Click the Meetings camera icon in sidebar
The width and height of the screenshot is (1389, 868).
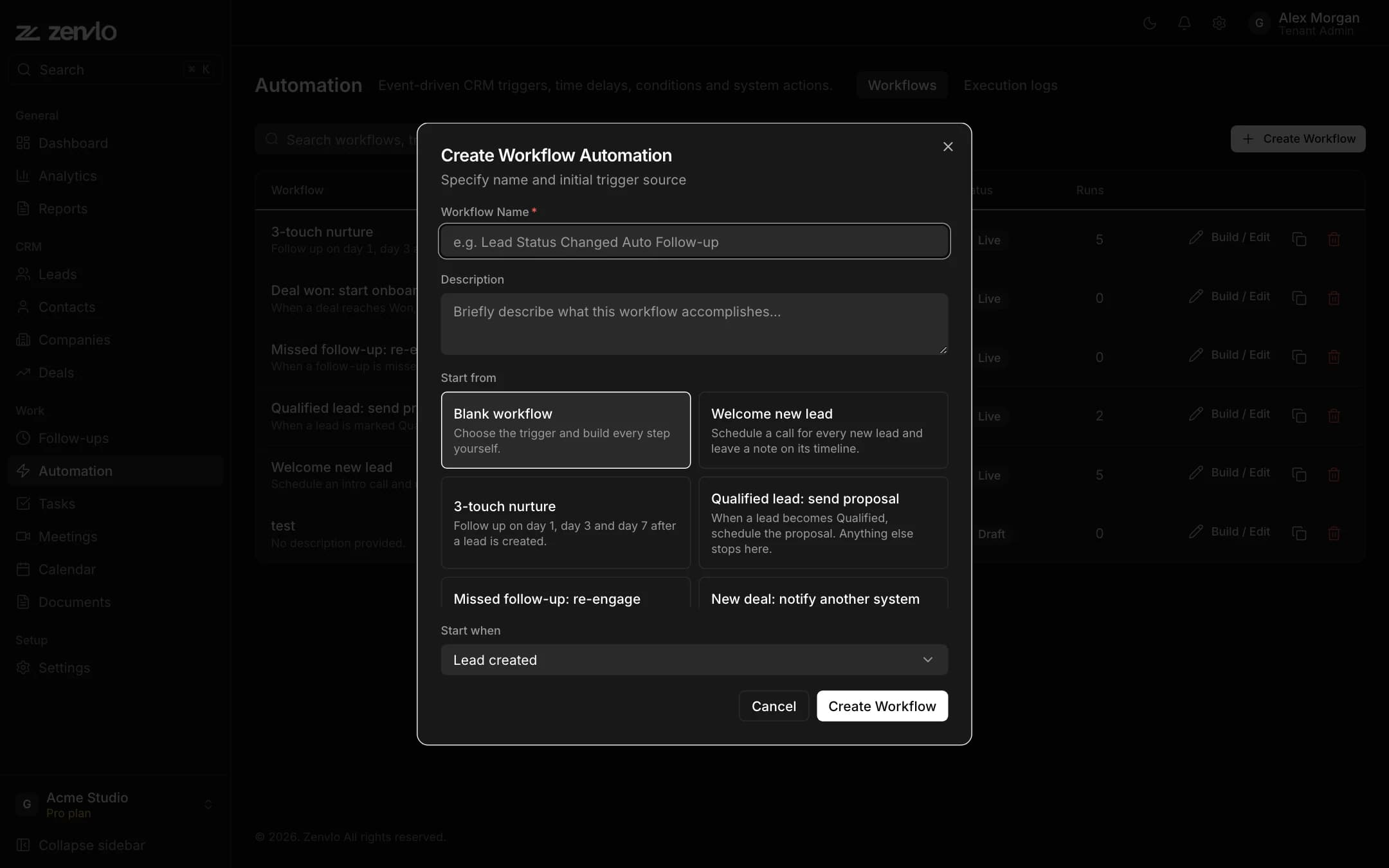23,536
